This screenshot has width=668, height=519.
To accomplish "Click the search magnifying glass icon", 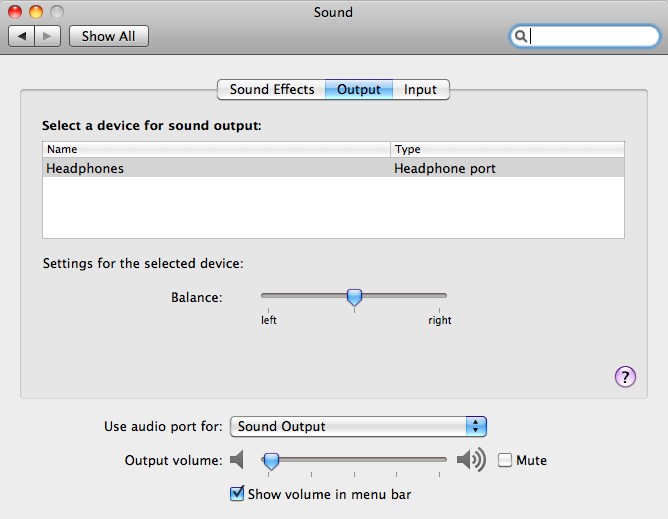I will pos(521,36).
